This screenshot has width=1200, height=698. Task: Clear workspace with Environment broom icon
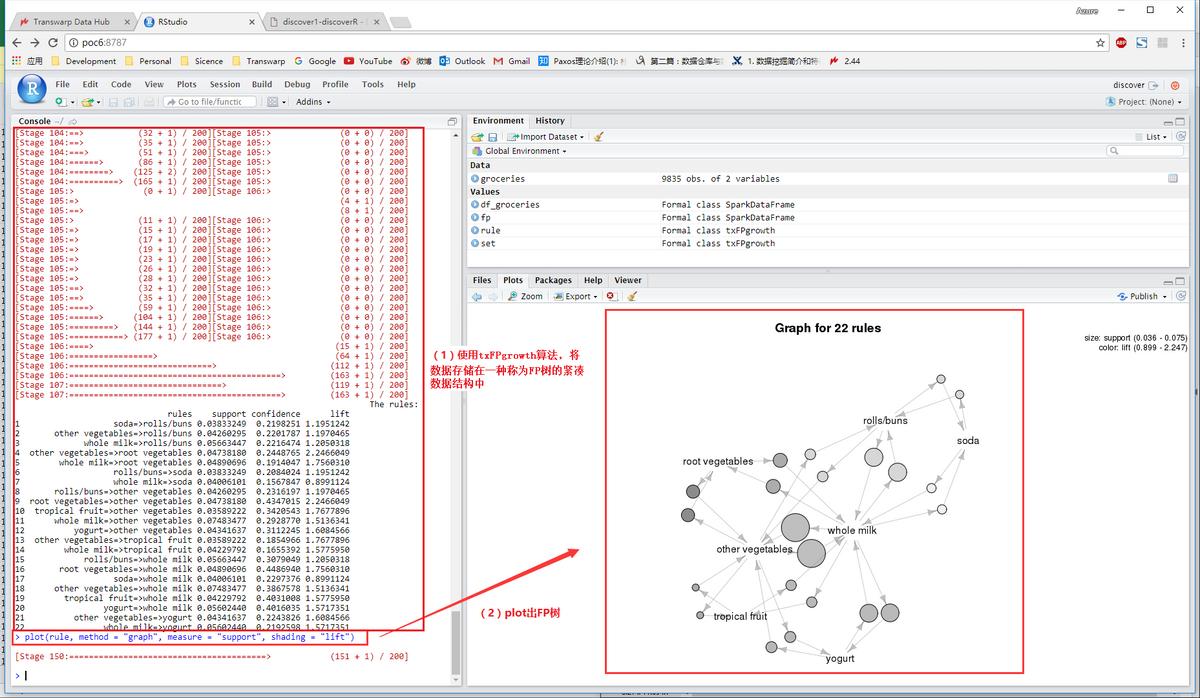[598, 137]
